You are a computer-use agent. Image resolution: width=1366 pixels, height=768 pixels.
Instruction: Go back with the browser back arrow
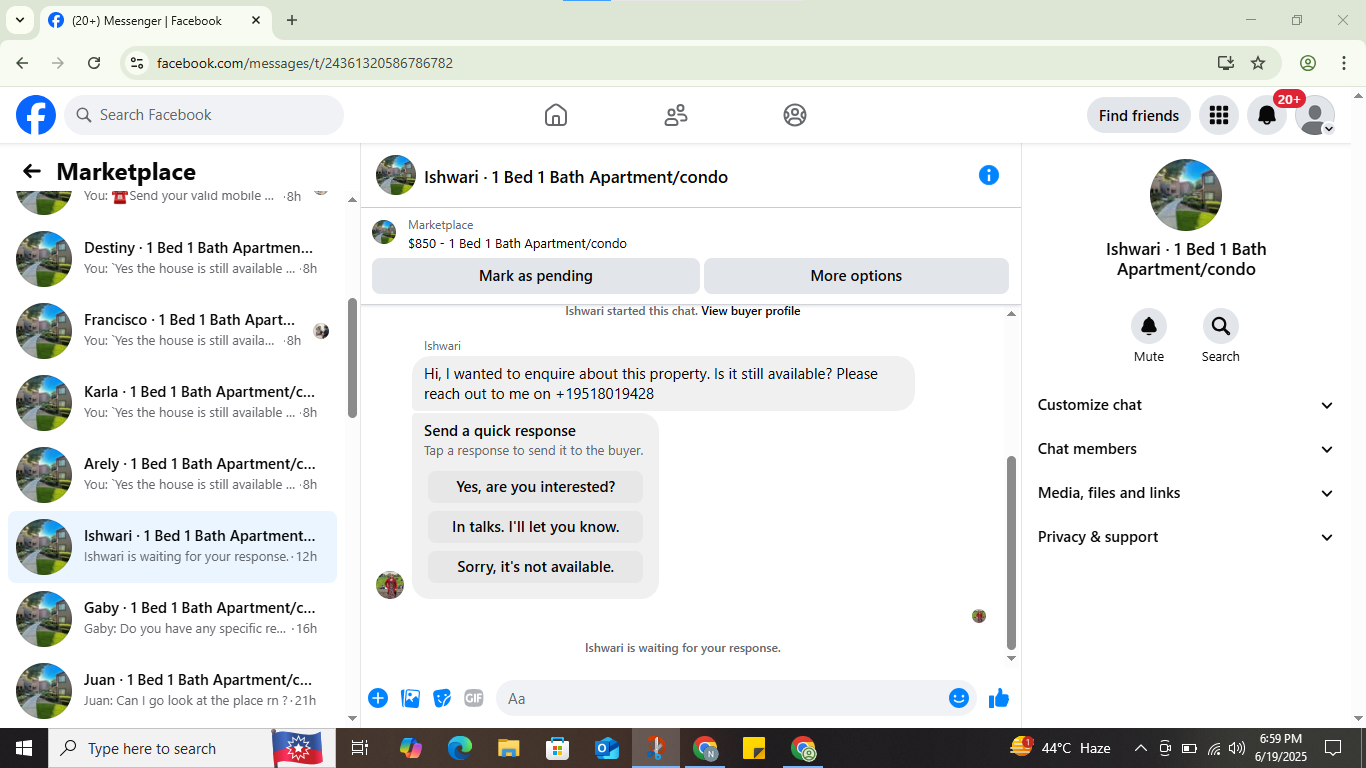click(x=22, y=63)
